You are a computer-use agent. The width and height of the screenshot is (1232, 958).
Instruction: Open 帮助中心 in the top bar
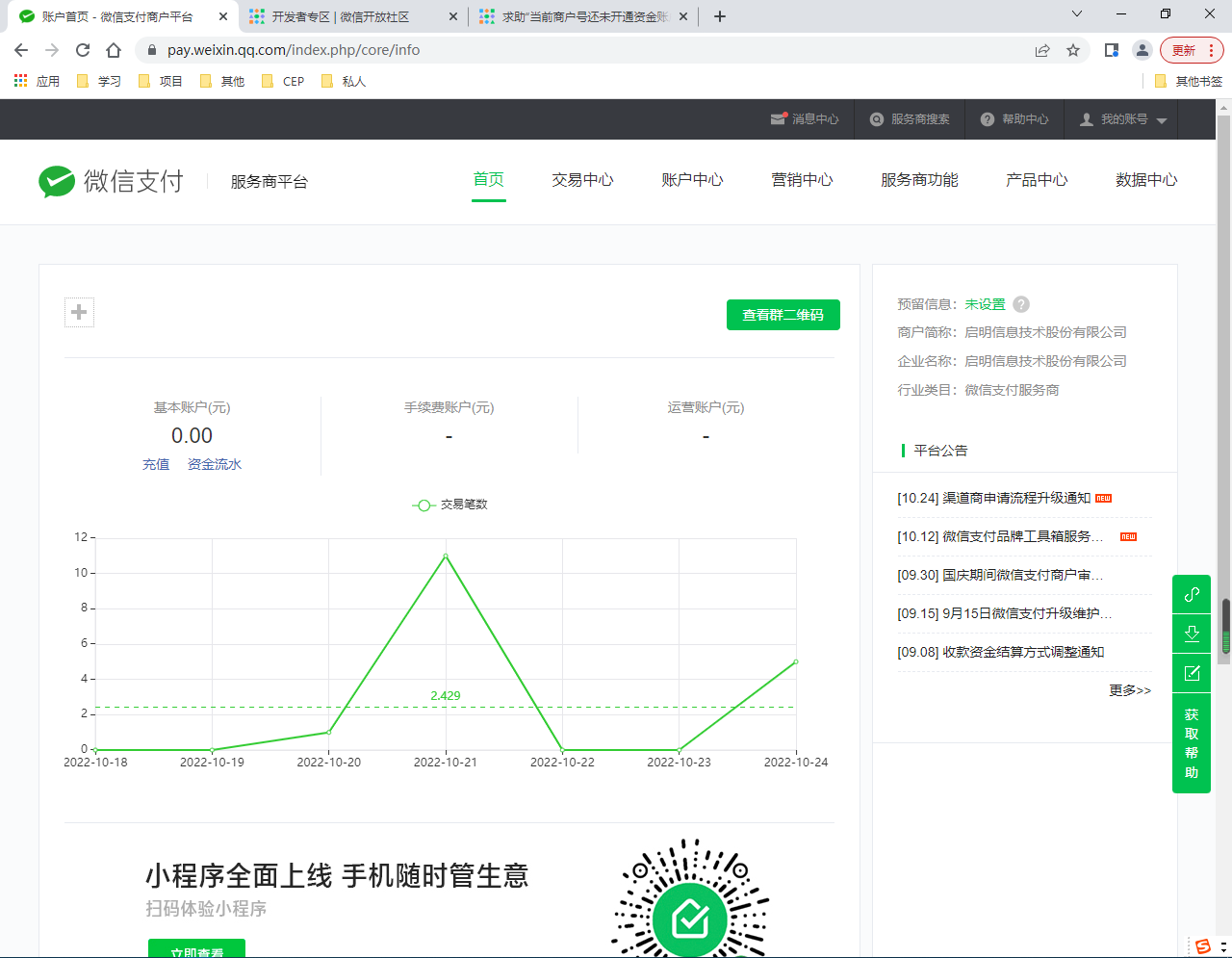(x=1014, y=119)
